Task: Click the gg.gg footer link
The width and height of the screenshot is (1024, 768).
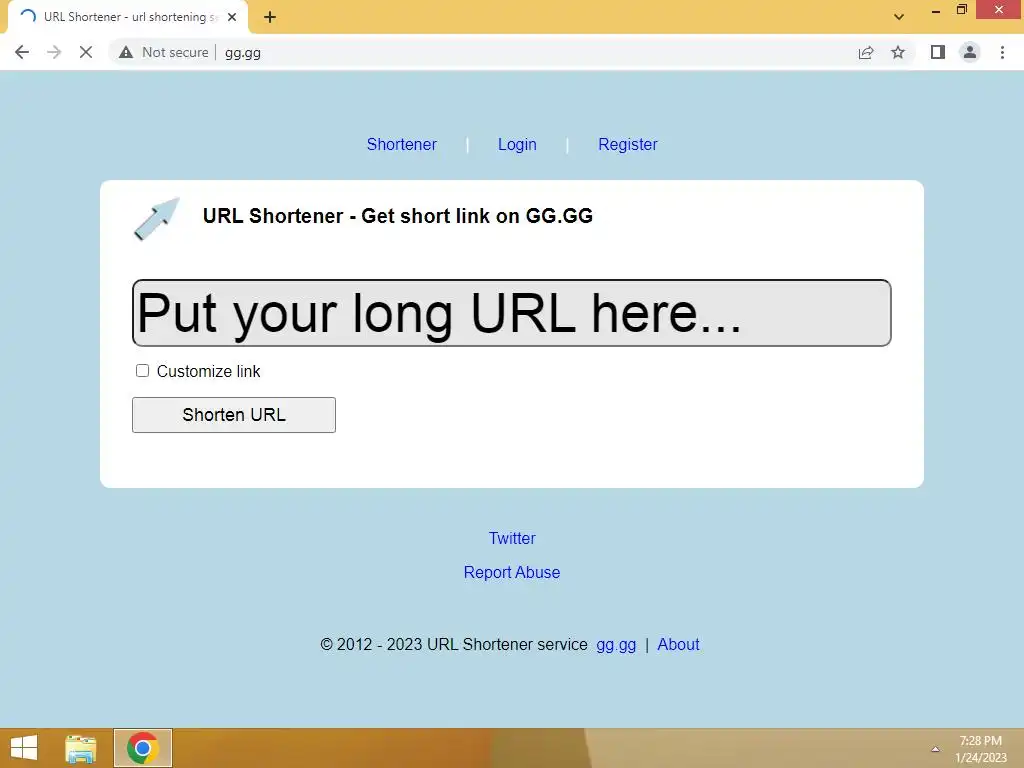Action: coord(616,645)
